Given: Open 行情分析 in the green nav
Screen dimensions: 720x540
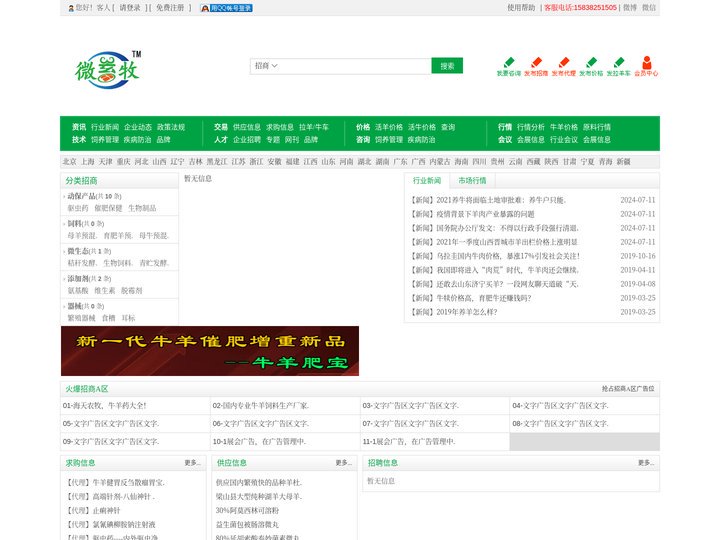Looking at the screenshot, I should [531, 127].
